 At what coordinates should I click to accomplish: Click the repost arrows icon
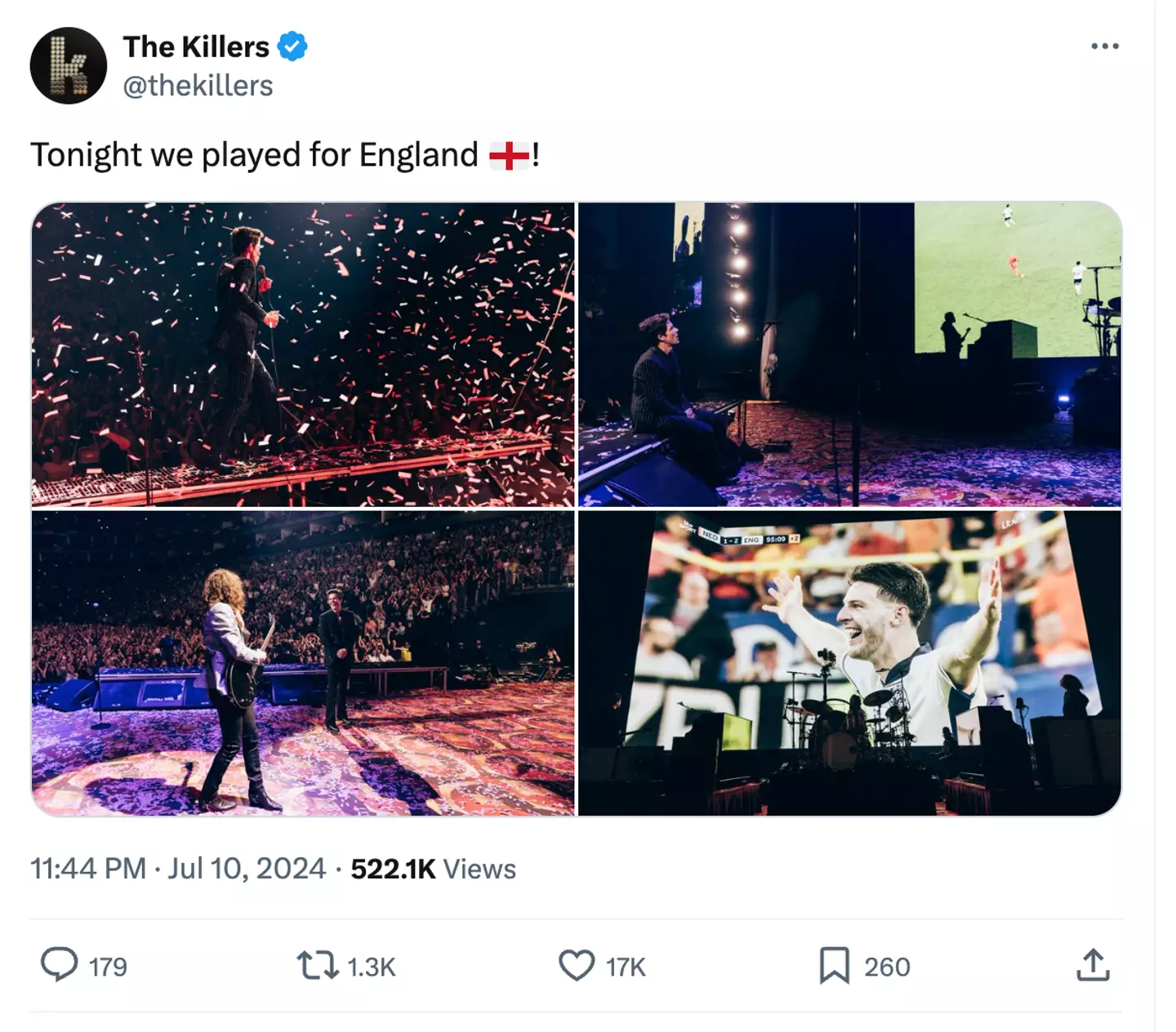point(317,965)
